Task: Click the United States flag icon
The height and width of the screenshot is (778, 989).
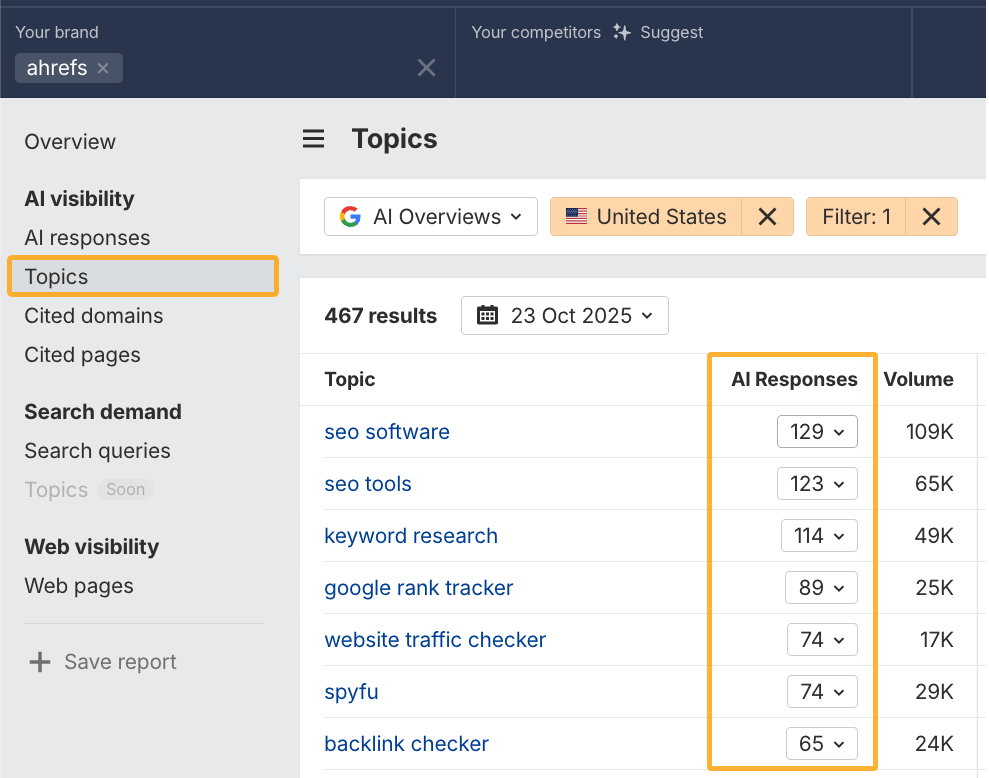Action: tap(575, 216)
